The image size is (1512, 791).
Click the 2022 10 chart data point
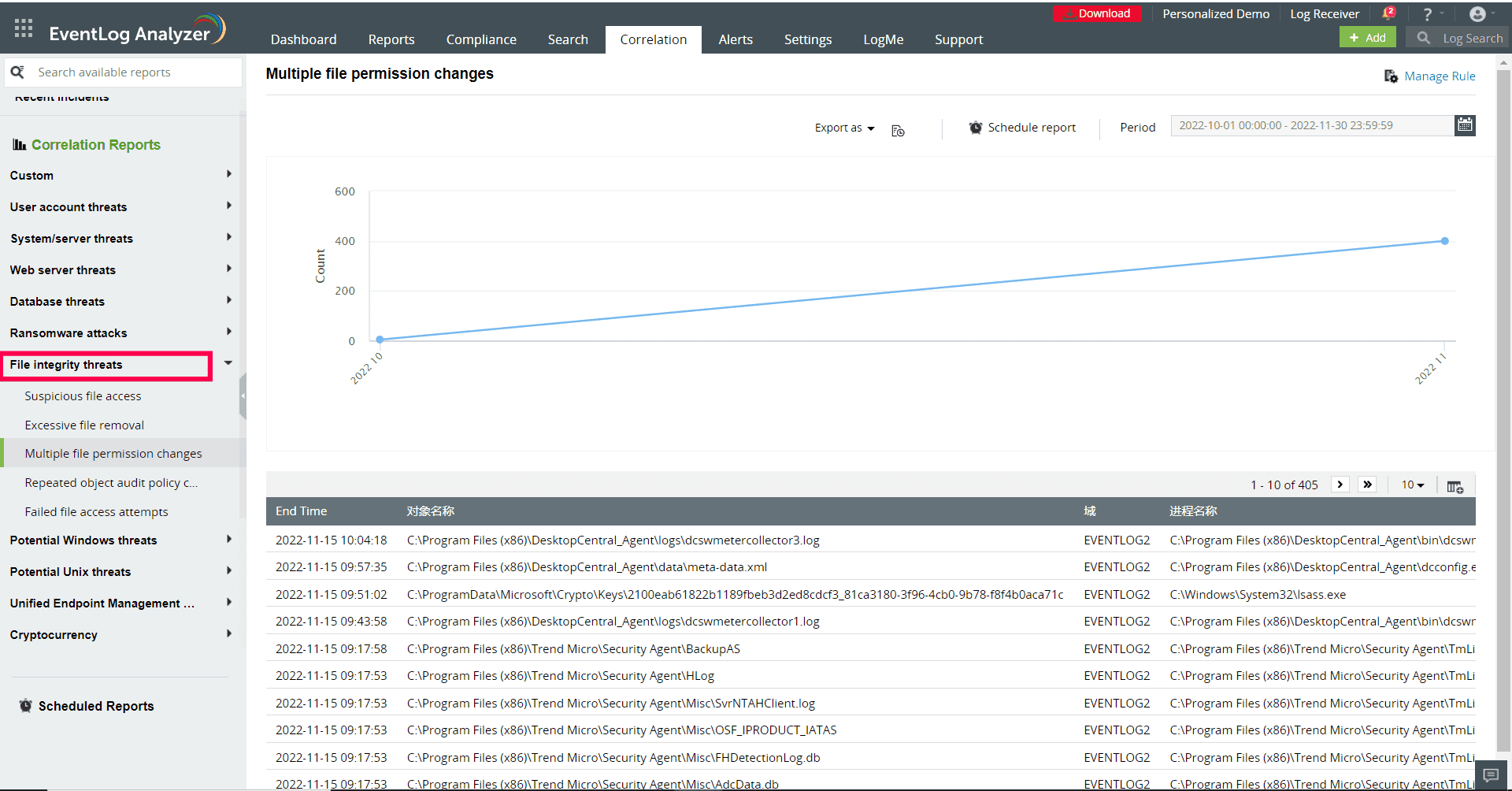tap(380, 340)
